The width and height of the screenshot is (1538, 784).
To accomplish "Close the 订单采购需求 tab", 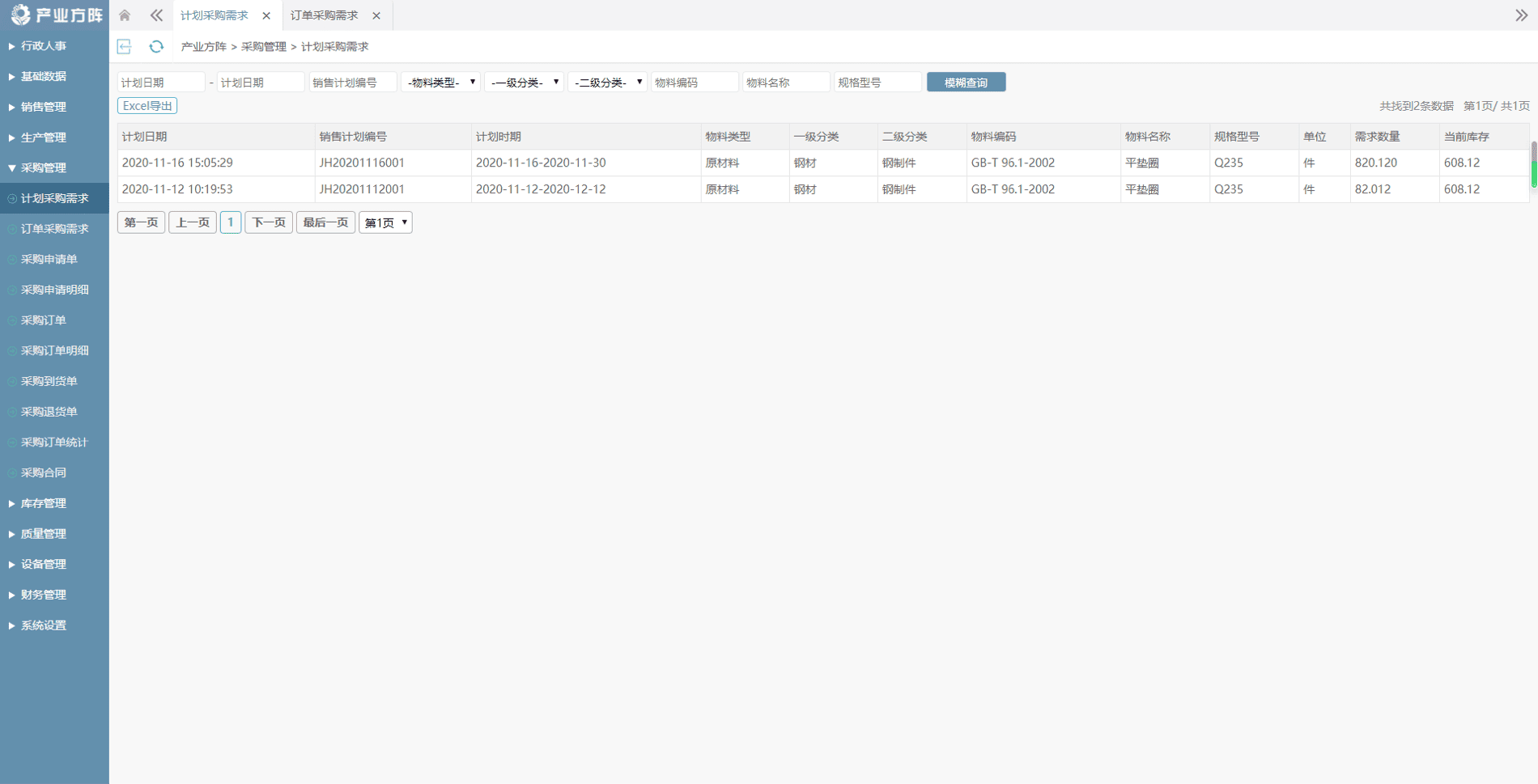I will 376,15.
